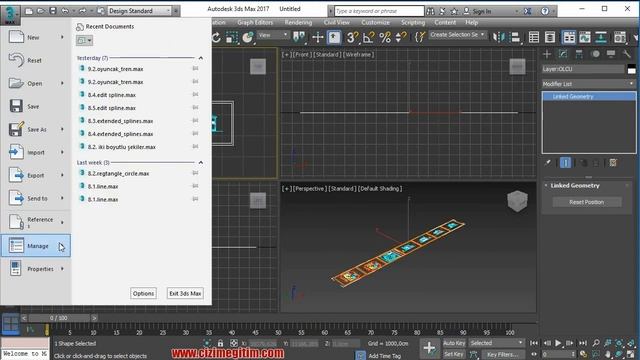The image size is (640, 360).
Task: Toggle Percent Snap
Action: [385, 38]
